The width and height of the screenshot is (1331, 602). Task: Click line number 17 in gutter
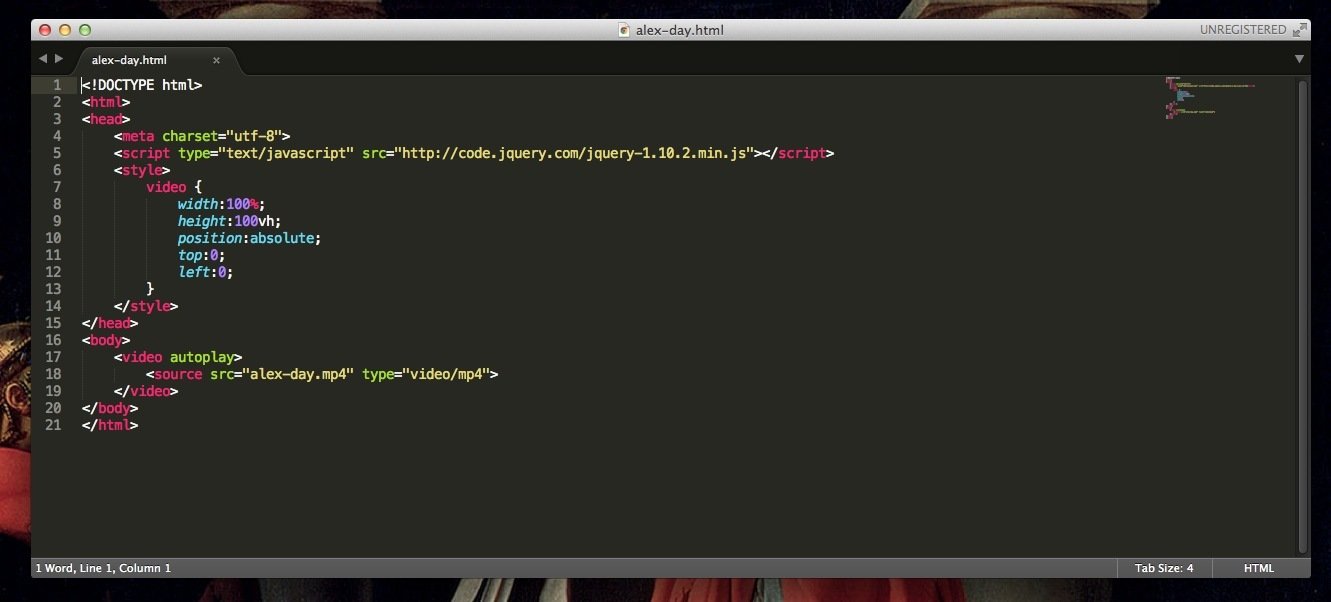point(53,357)
